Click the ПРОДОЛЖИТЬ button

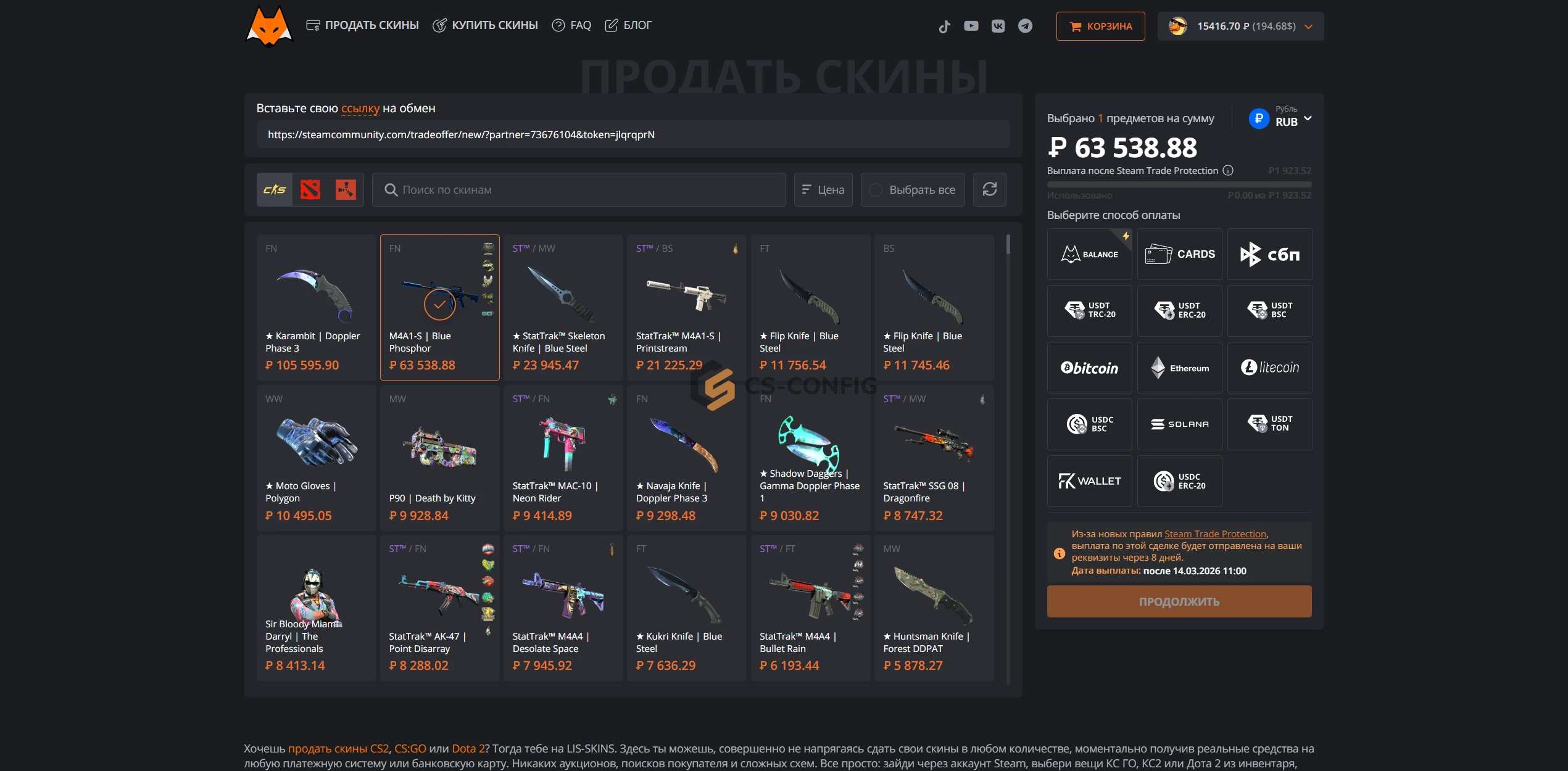point(1179,601)
